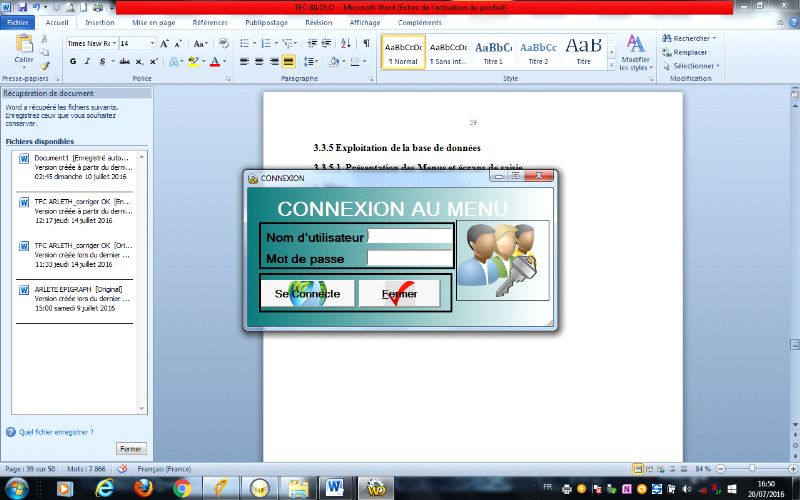Toggle italic formatting in Police group
The height and width of the screenshot is (500, 800).
[x=87, y=62]
